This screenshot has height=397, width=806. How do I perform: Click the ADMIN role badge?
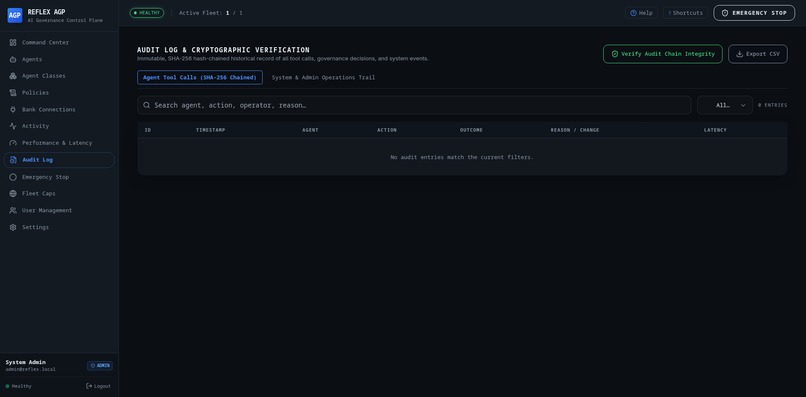pyautogui.click(x=100, y=366)
